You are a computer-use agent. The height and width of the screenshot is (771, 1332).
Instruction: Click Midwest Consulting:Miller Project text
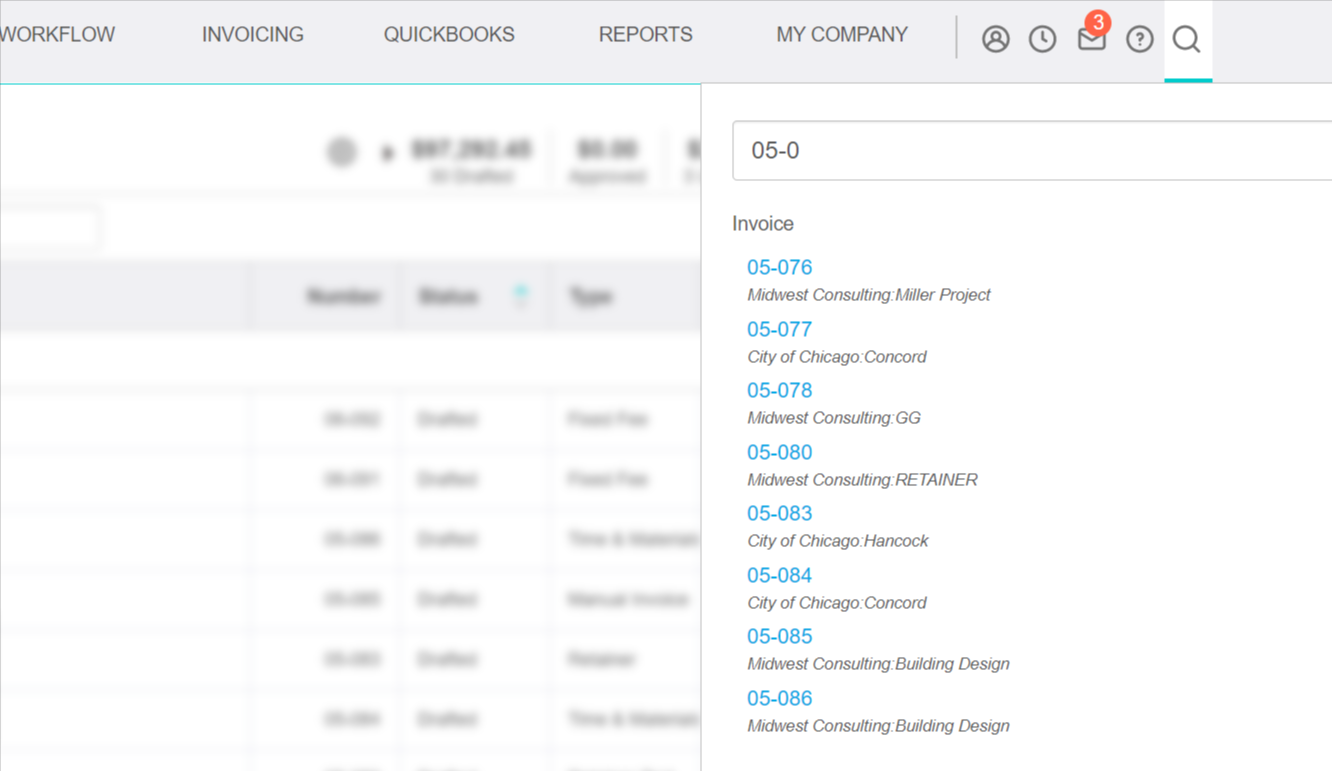[x=869, y=295]
